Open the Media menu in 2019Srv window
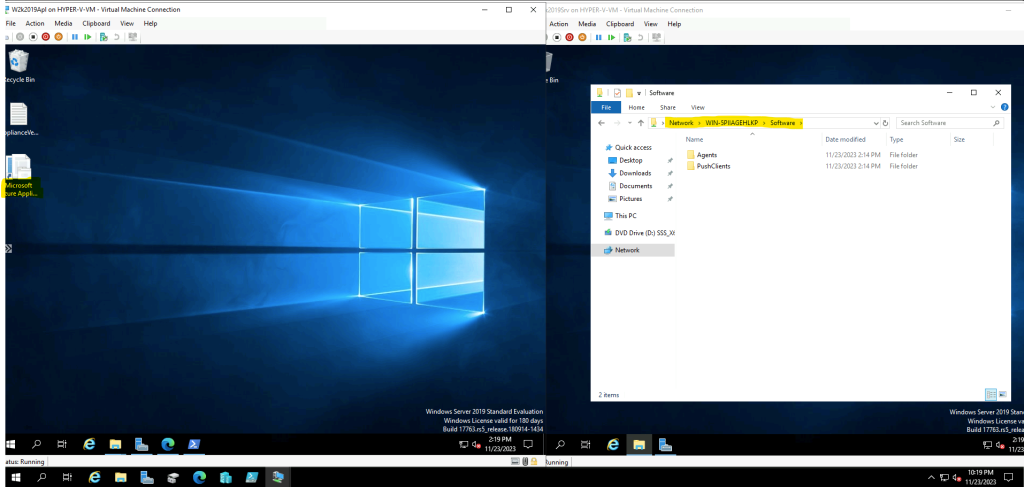Image resolution: width=1024 pixels, height=487 pixels. point(587,24)
